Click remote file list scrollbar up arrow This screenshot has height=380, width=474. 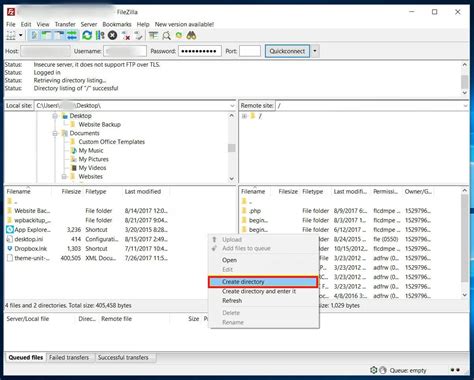tap(465, 190)
